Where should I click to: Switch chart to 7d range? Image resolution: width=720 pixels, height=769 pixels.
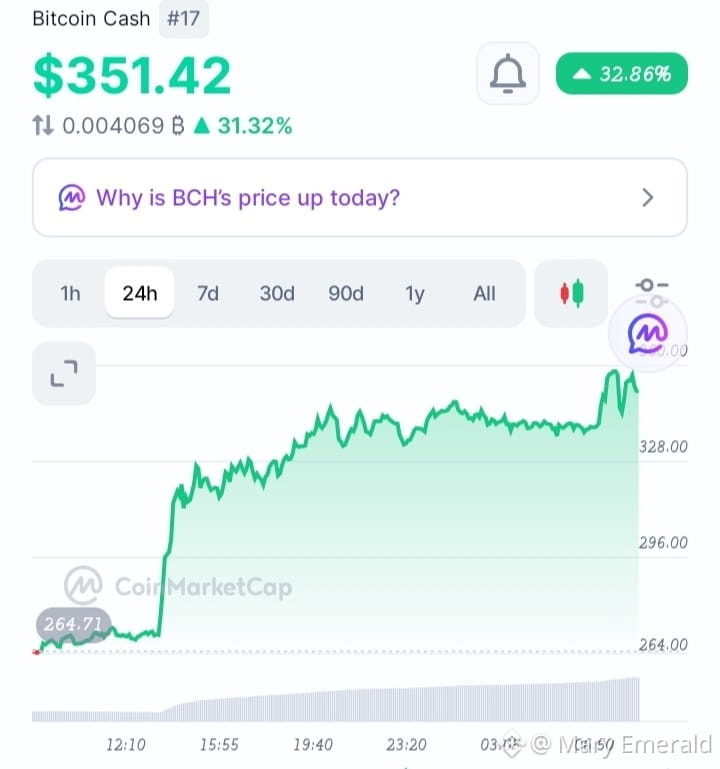tap(208, 293)
